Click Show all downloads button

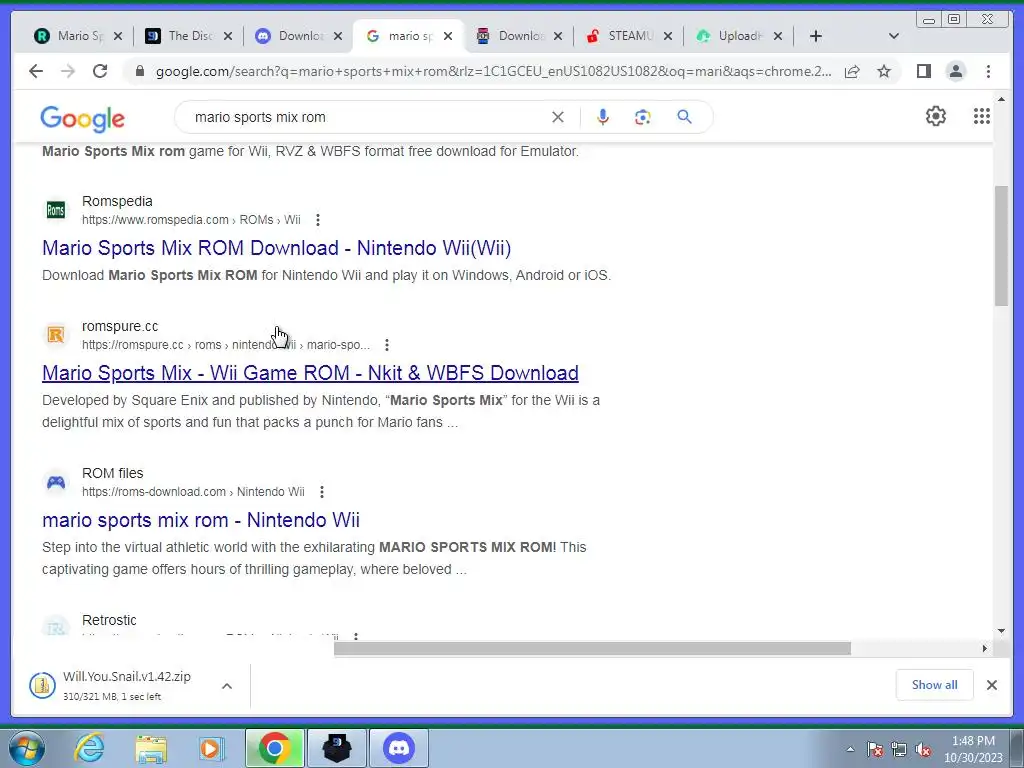(935, 684)
